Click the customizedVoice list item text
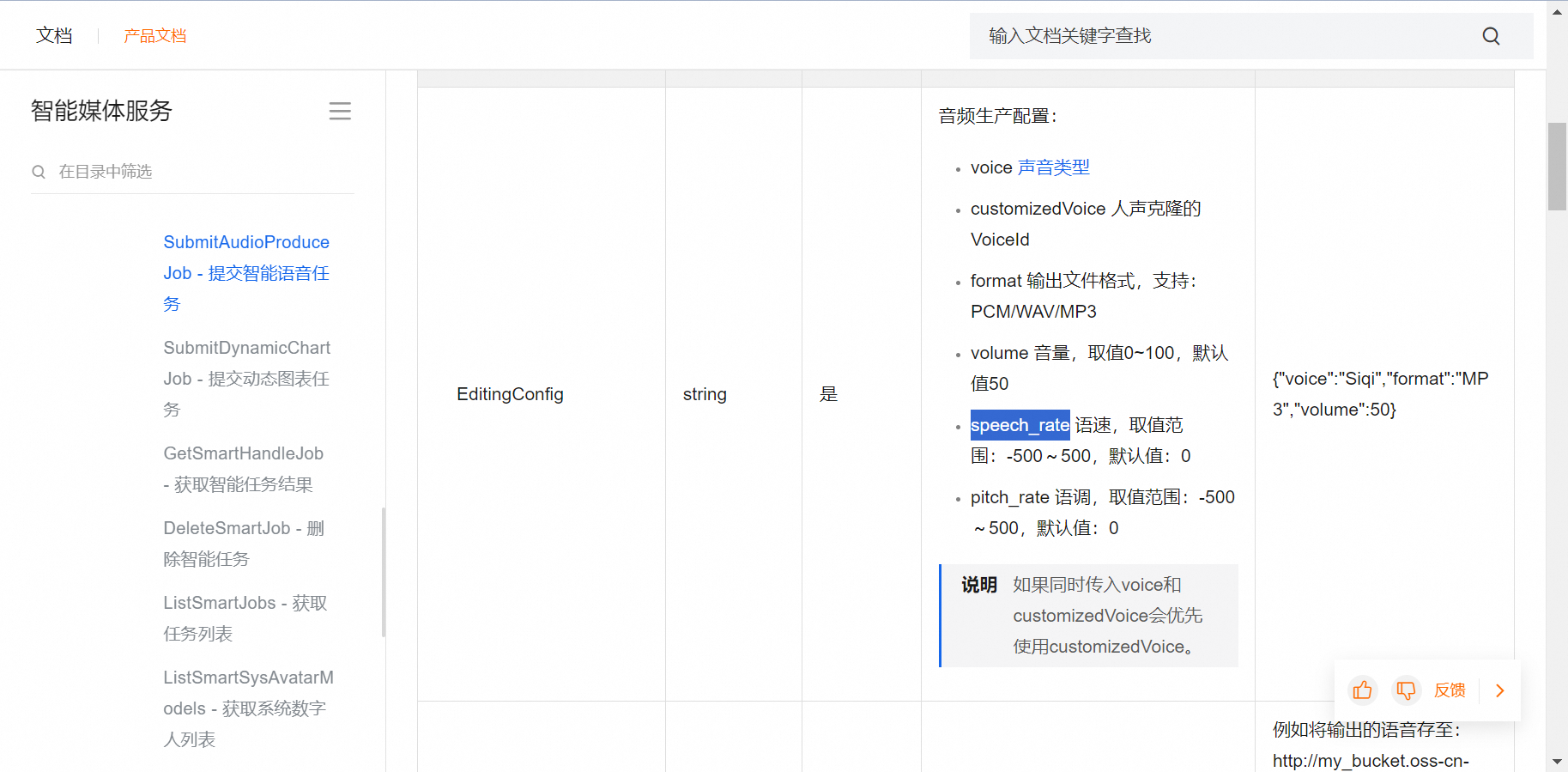 pos(1086,224)
